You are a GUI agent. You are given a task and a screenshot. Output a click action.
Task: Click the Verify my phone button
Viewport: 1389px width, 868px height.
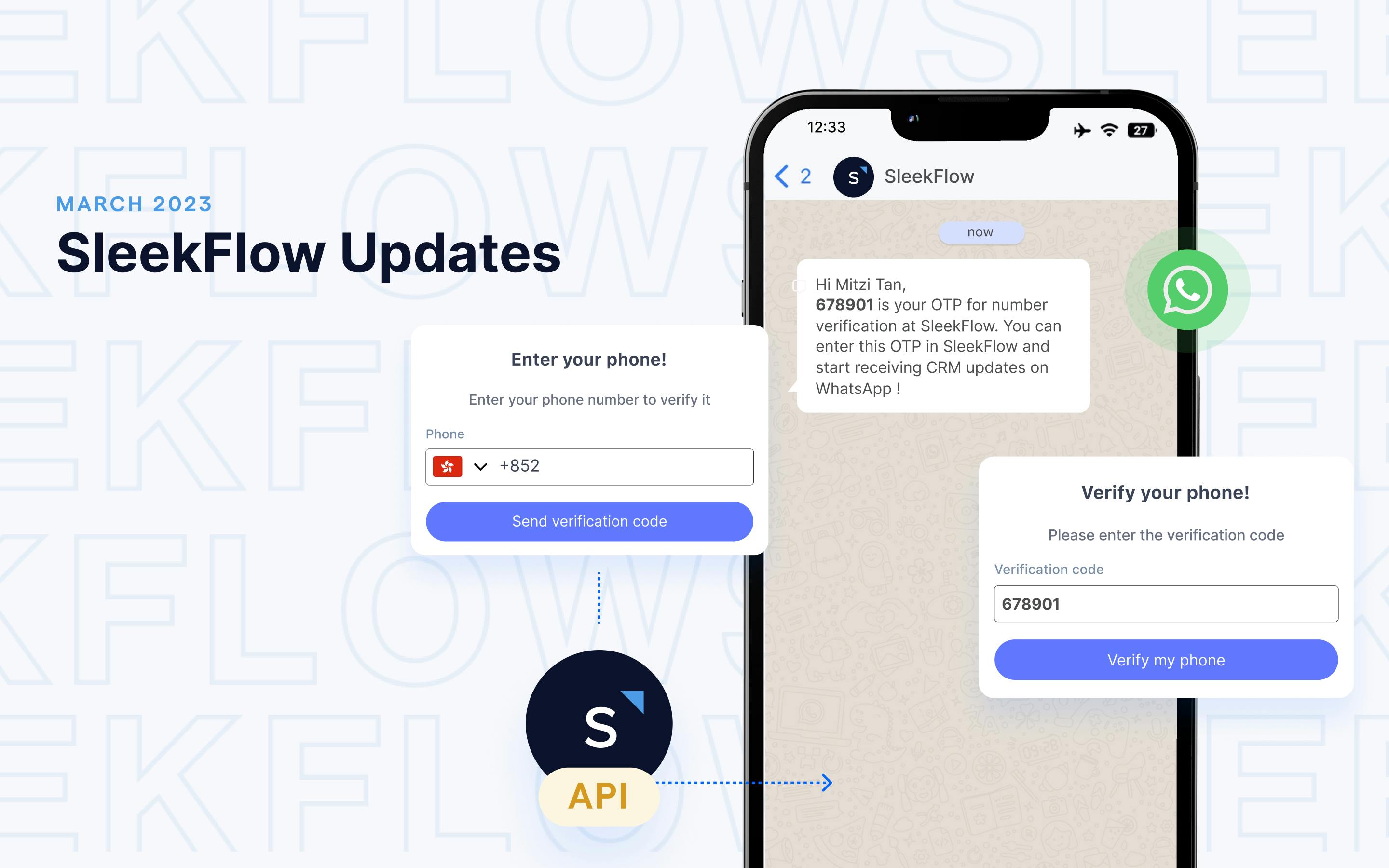1165,659
